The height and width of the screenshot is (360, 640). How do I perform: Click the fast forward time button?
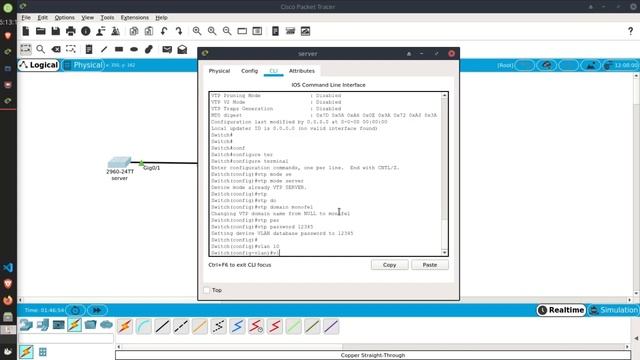pyautogui.click(x=97, y=311)
